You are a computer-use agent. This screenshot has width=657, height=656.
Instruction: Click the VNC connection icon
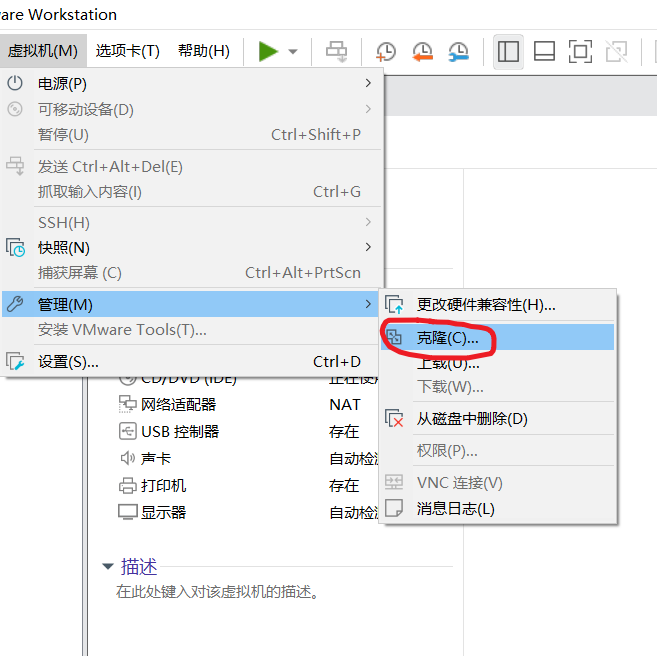[x=394, y=482]
